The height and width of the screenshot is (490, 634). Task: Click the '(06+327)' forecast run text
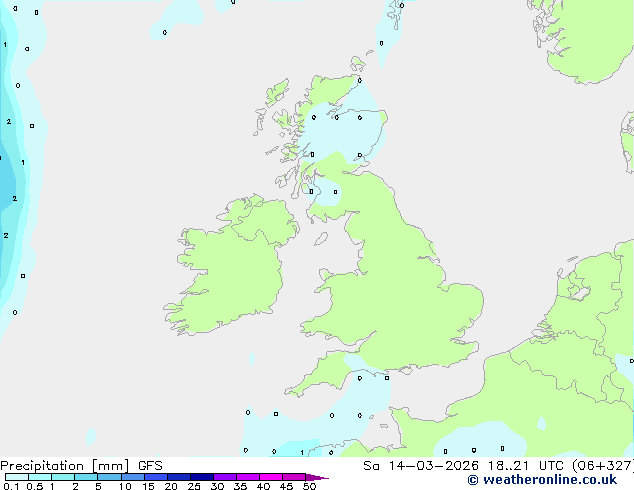tap(603, 466)
